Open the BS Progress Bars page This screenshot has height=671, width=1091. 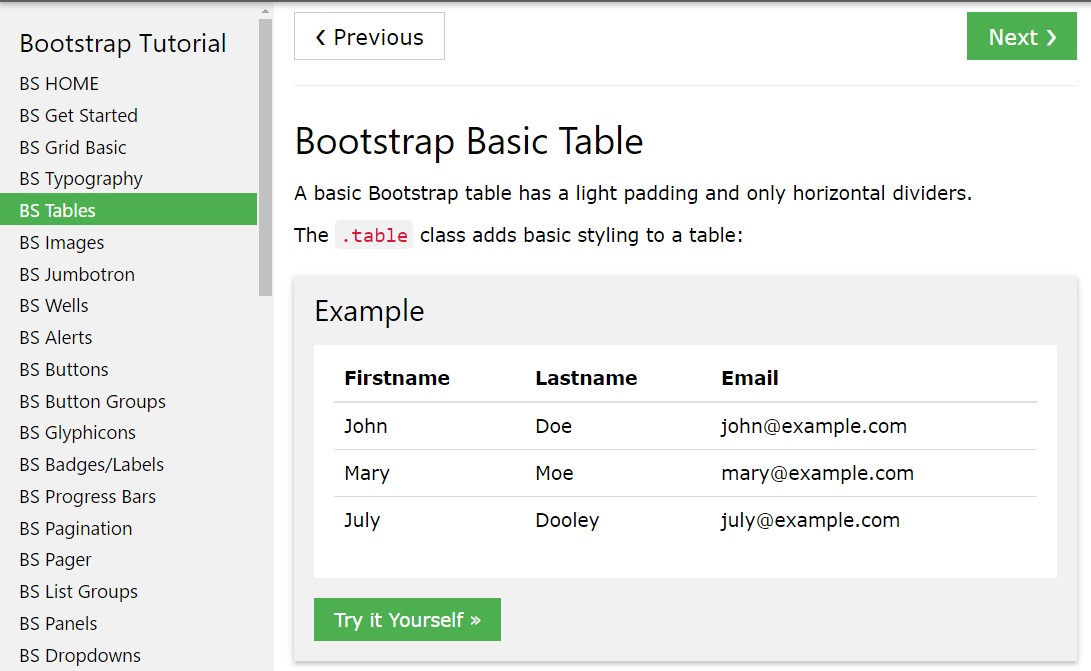click(x=87, y=496)
